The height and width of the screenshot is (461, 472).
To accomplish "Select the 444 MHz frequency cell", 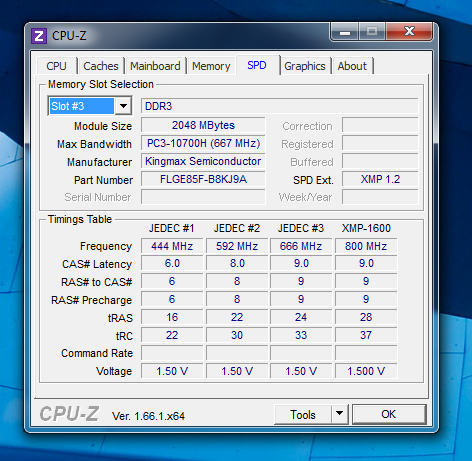I will (172, 246).
